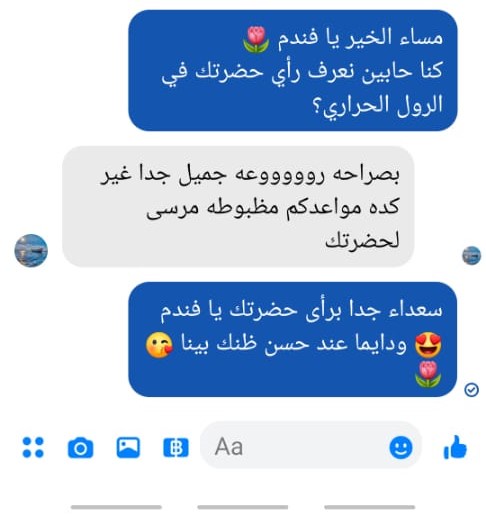The width and height of the screenshot is (486, 515).
Task: Focus the Aa message input field
Action: point(311,446)
